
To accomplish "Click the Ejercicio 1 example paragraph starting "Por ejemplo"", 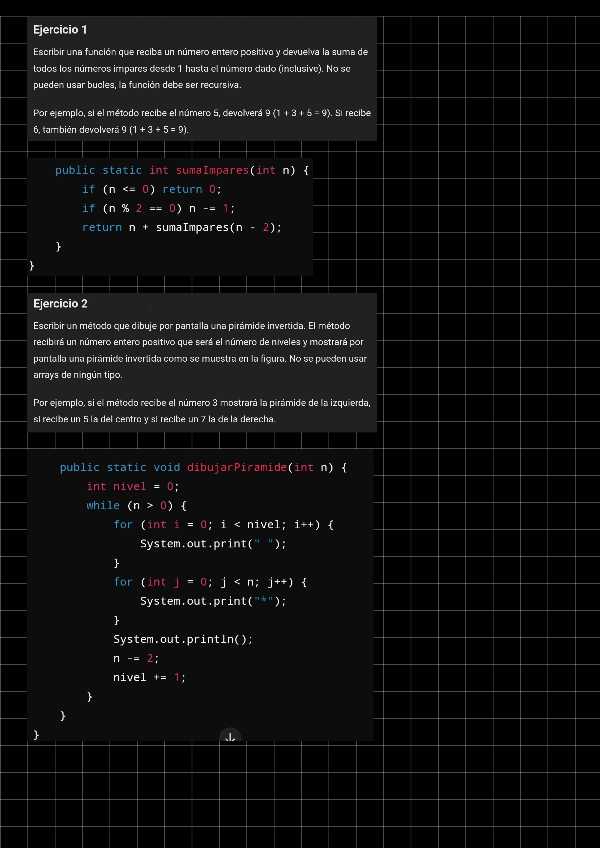I will coord(200,121).
